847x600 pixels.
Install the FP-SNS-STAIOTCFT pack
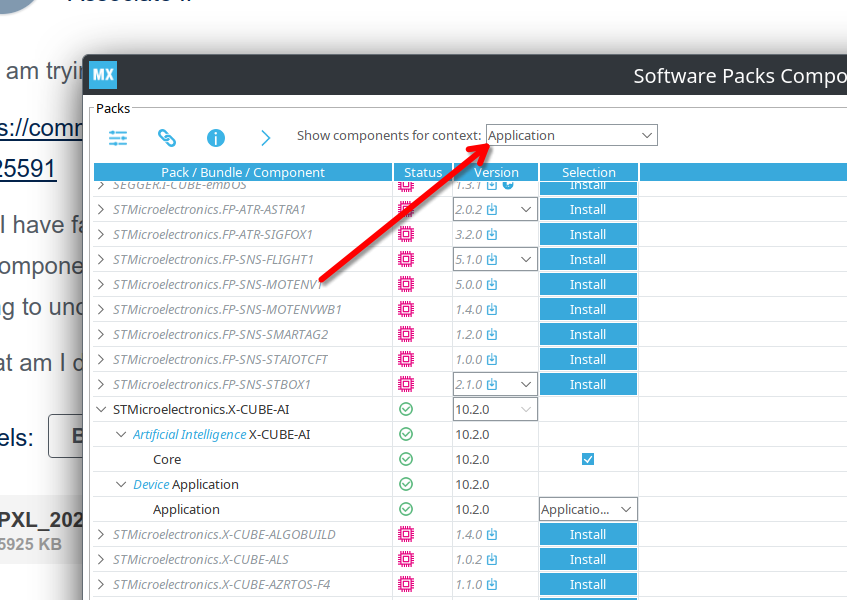tap(588, 359)
